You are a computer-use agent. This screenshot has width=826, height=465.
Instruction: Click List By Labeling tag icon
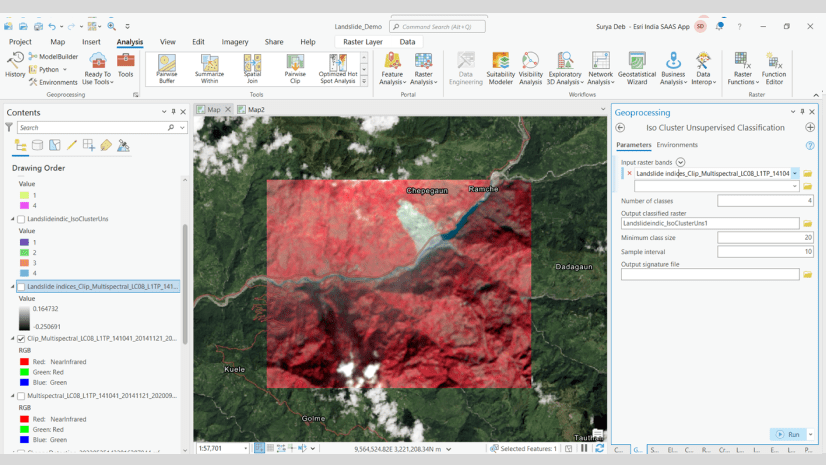pos(106,145)
